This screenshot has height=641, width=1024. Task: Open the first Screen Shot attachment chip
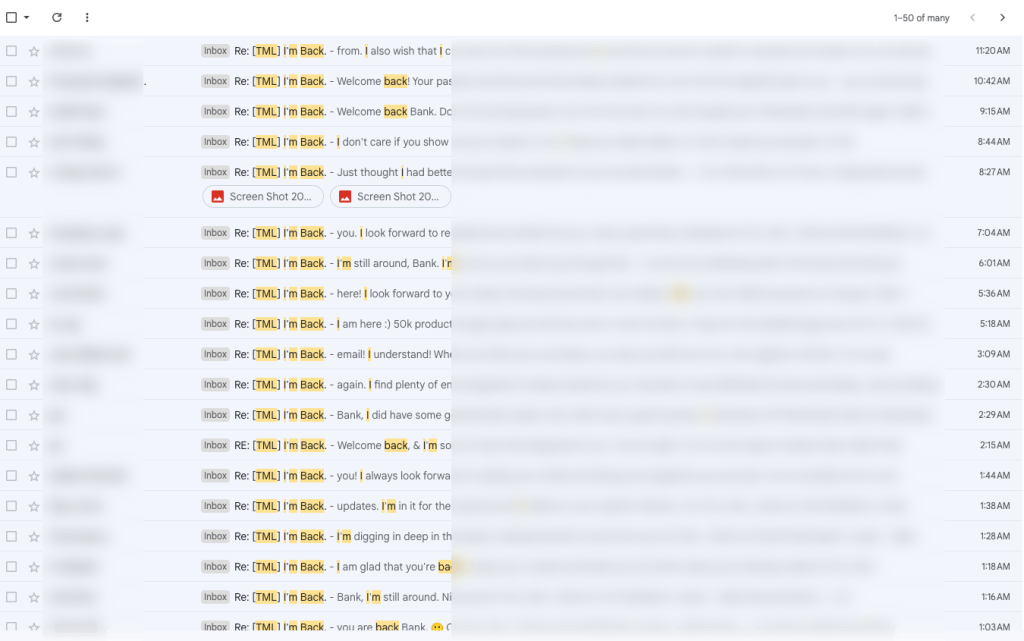(263, 197)
